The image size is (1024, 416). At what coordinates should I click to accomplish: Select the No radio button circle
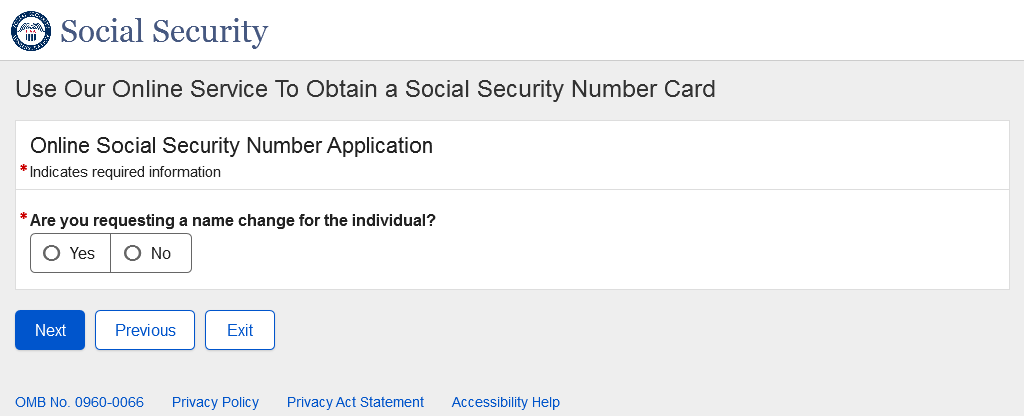[x=132, y=253]
